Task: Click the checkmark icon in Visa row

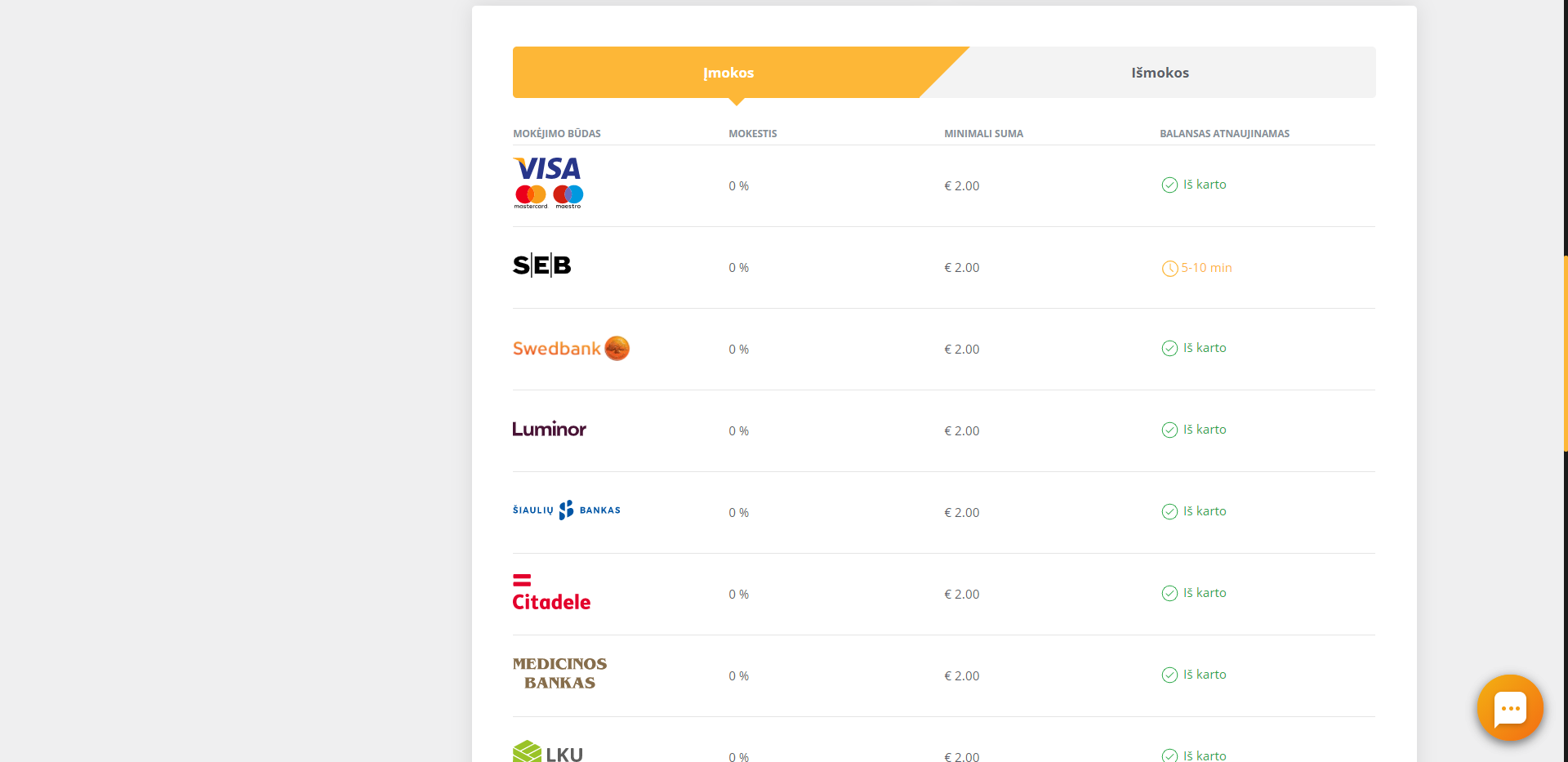Action: pyautogui.click(x=1169, y=185)
